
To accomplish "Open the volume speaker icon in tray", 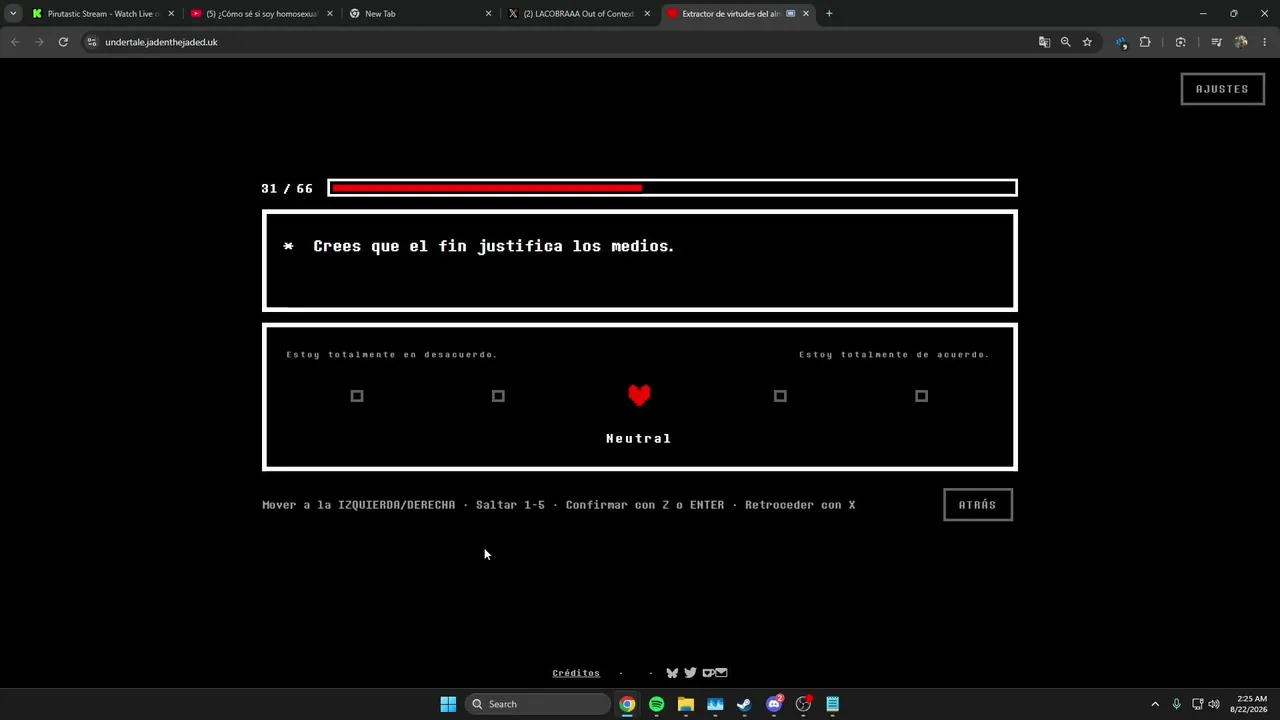I will 1214,704.
